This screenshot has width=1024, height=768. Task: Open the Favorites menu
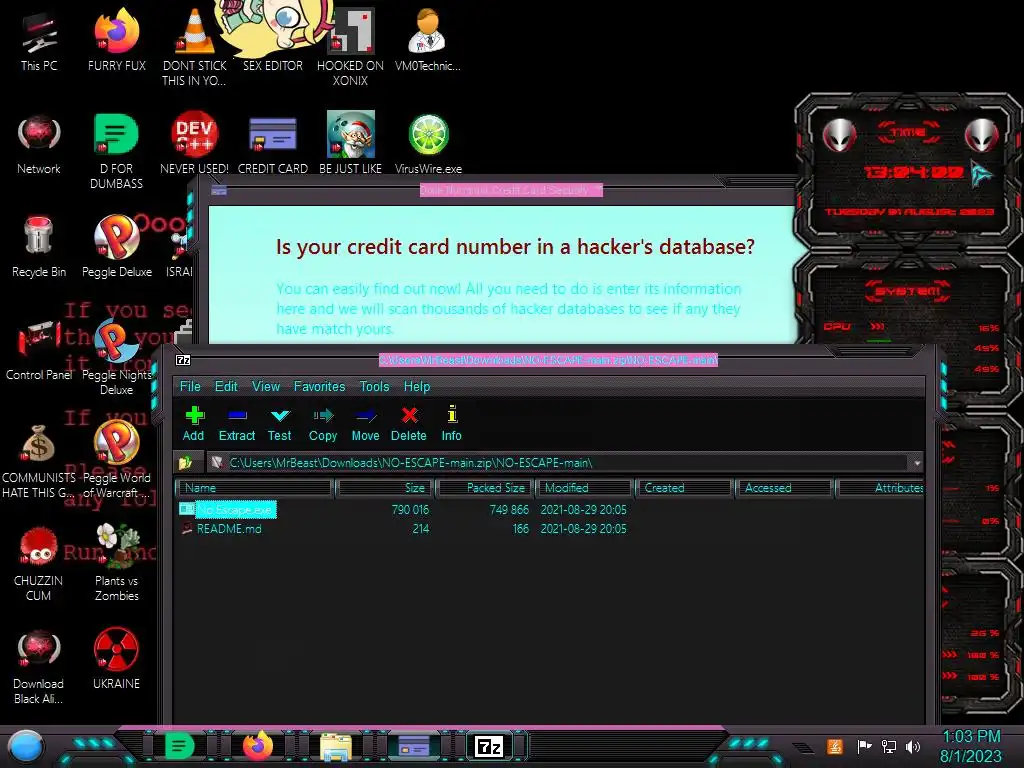coord(319,386)
